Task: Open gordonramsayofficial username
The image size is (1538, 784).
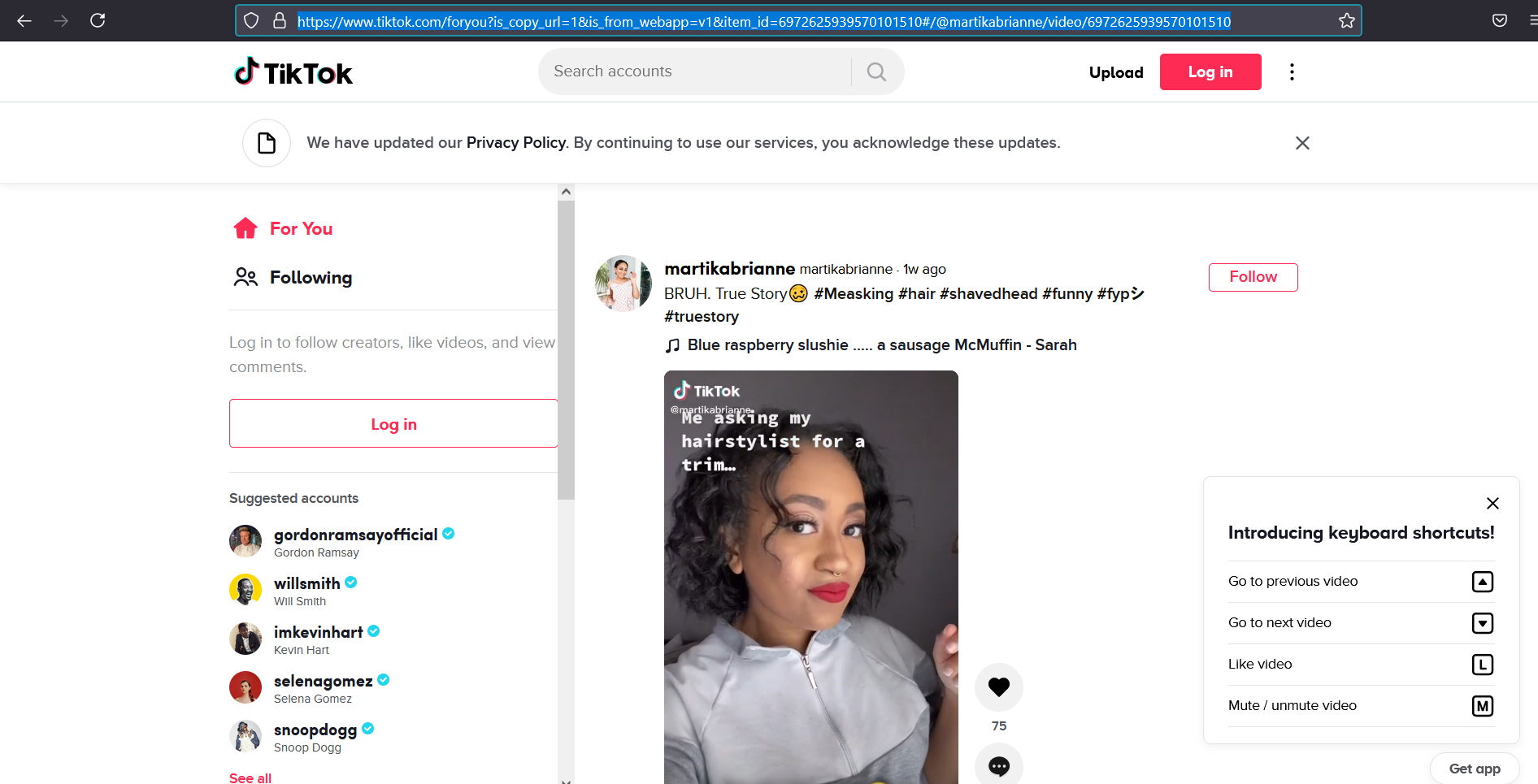Action: click(x=355, y=535)
